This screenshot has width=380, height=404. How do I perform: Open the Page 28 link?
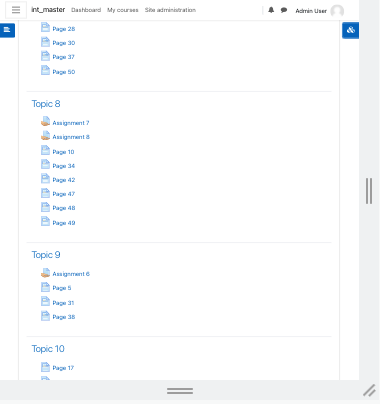coord(64,29)
